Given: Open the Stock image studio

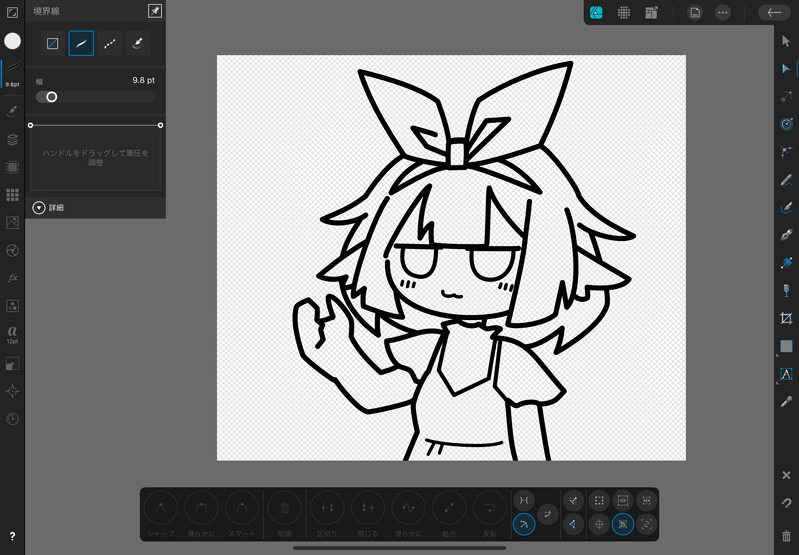Looking at the screenshot, I should coord(12,222).
